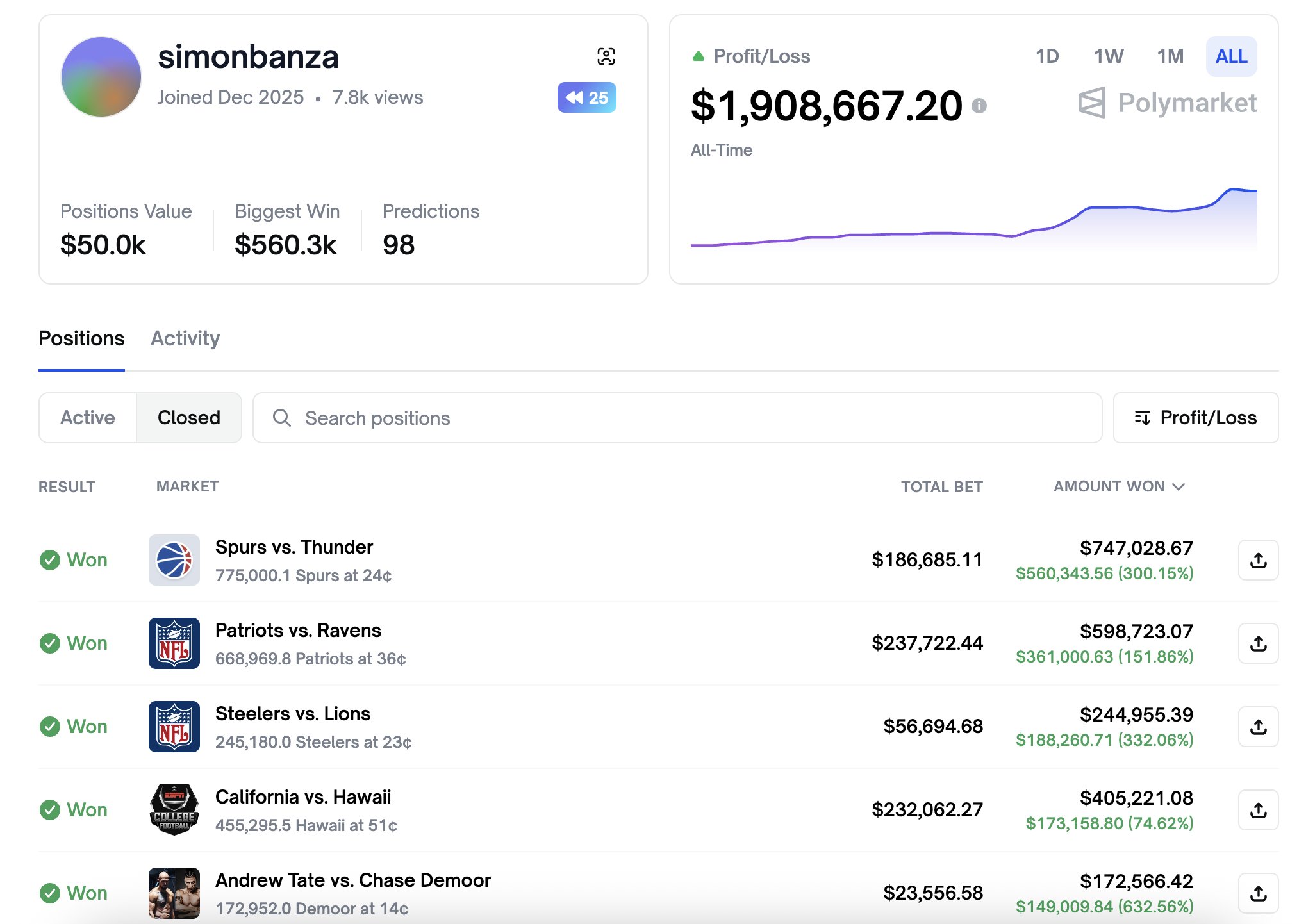Toggle Amount Won column sort chevron

pyautogui.click(x=1179, y=487)
